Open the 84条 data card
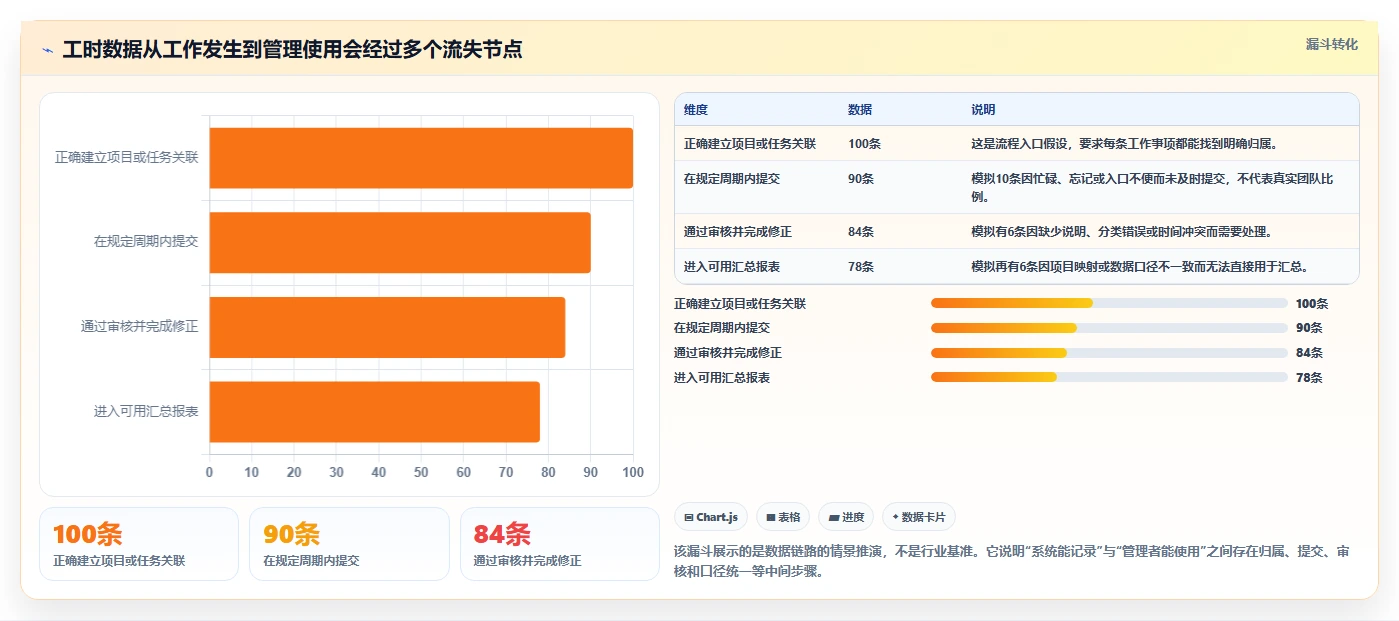The height and width of the screenshot is (621, 1399). (560, 544)
